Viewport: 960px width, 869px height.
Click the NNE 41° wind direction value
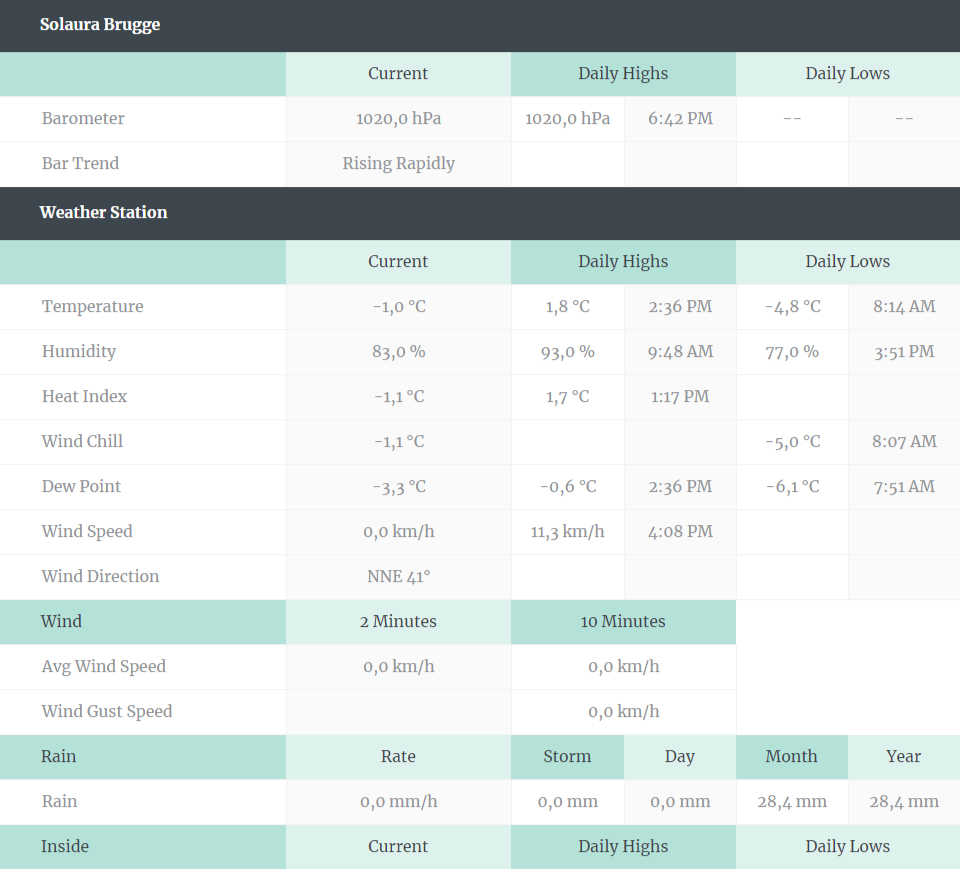coord(399,576)
